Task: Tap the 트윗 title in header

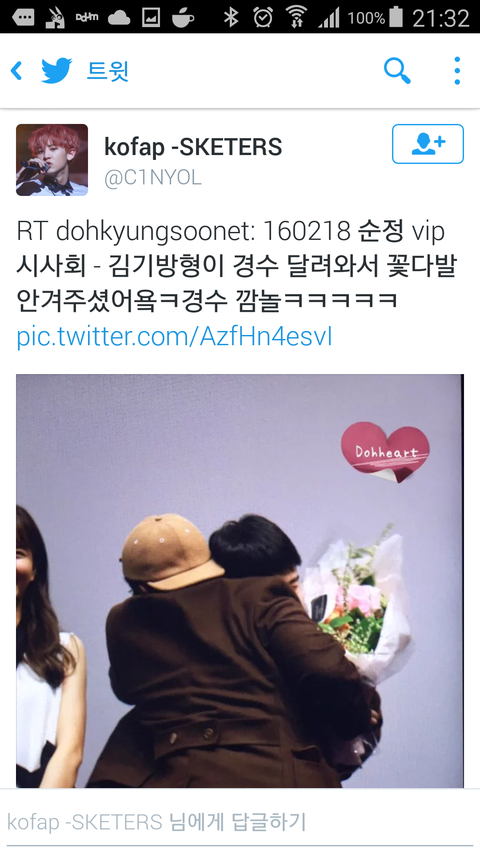Action: pyautogui.click(x=107, y=71)
